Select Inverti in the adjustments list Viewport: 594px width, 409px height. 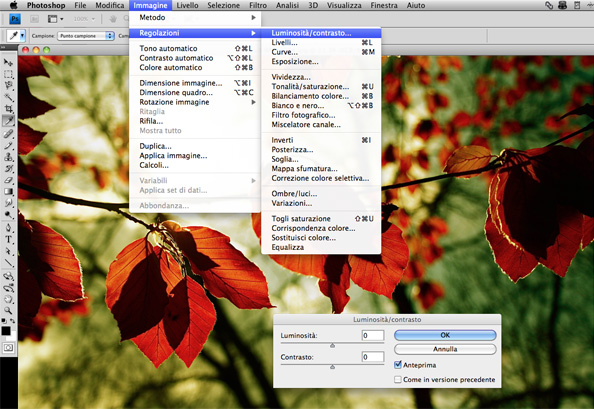321,140
